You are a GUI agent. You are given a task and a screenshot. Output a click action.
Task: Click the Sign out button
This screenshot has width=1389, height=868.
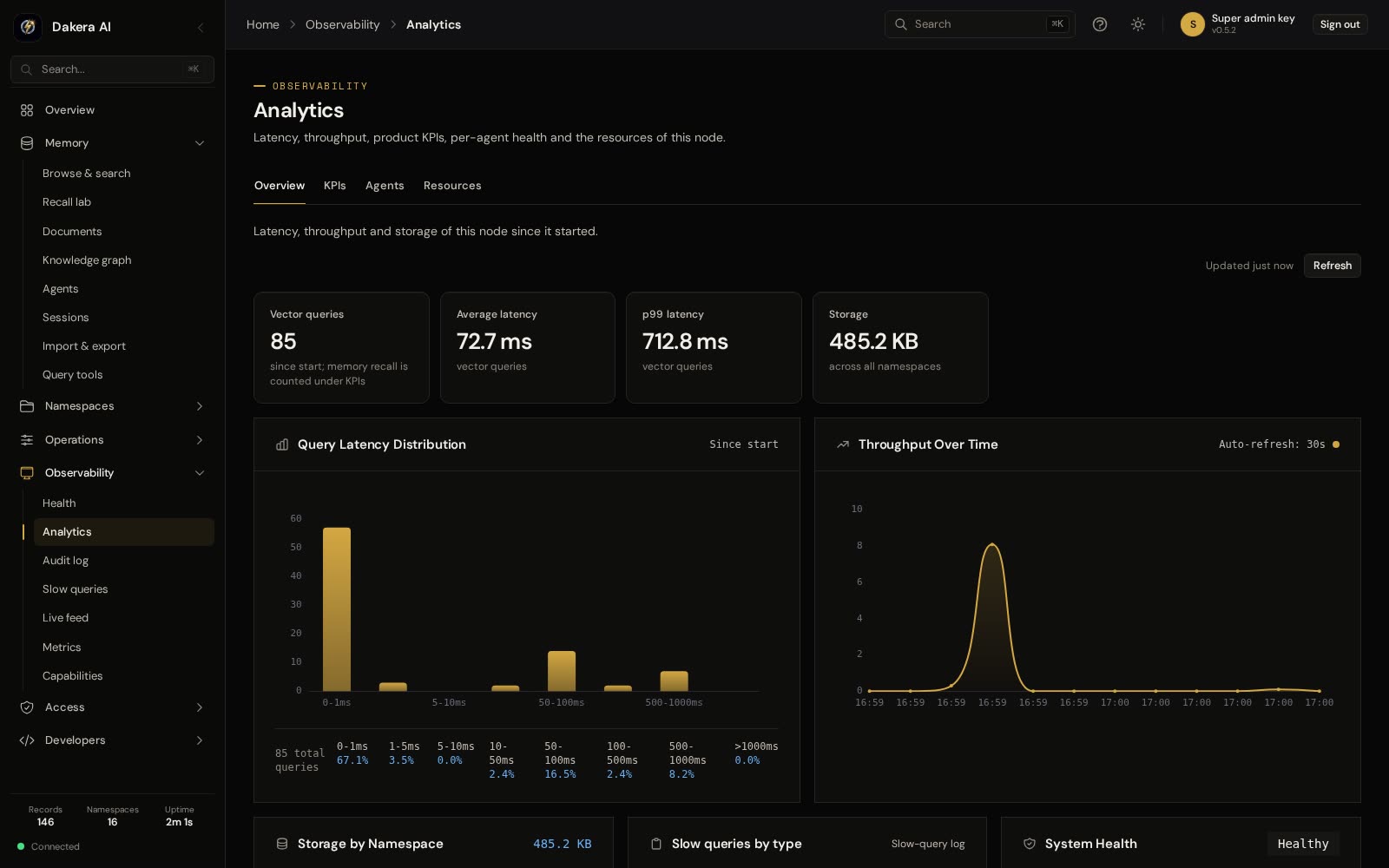[1340, 24]
